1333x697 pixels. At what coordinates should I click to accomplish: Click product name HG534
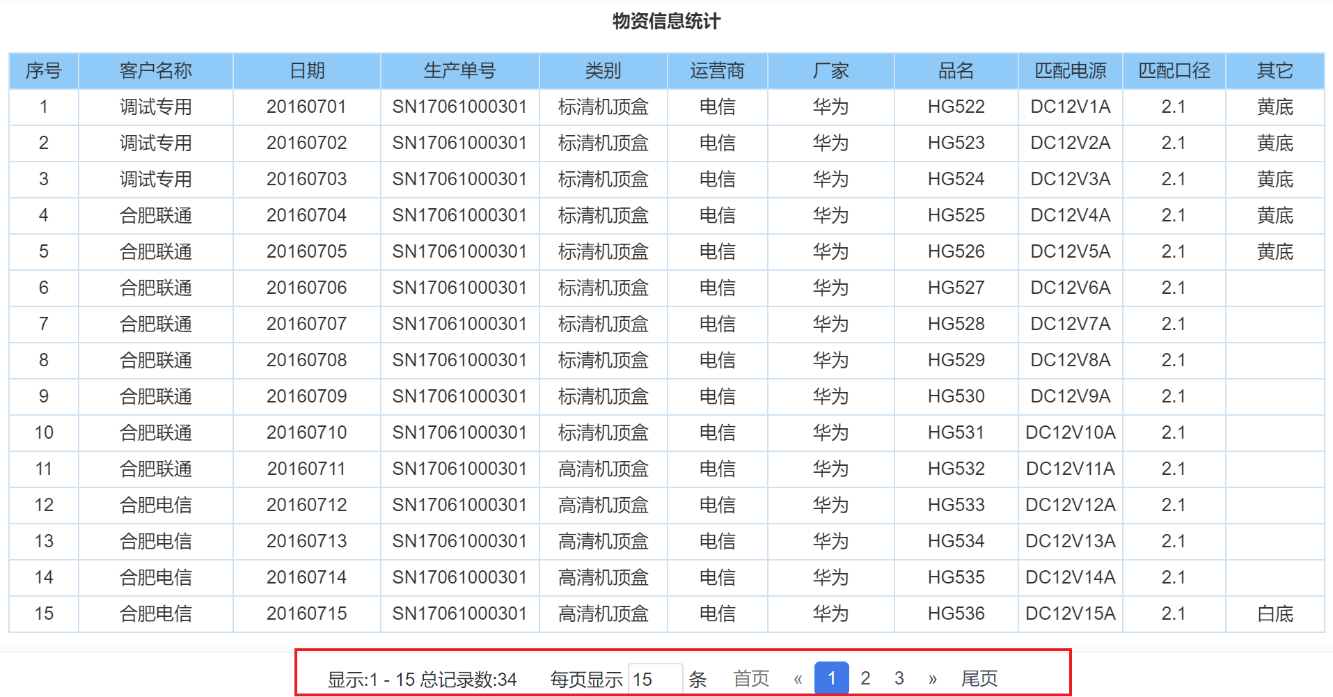click(x=956, y=541)
